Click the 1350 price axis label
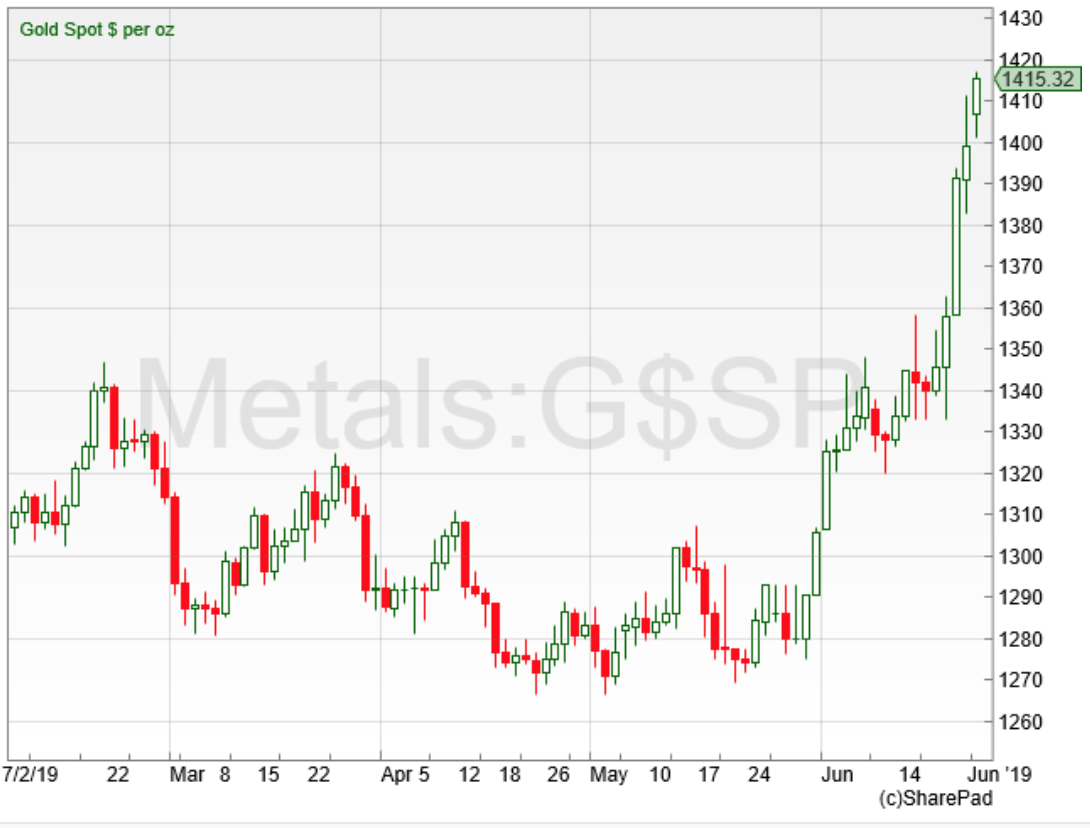The width and height of the screenshot is (1090, 828). pos(1021,350)
